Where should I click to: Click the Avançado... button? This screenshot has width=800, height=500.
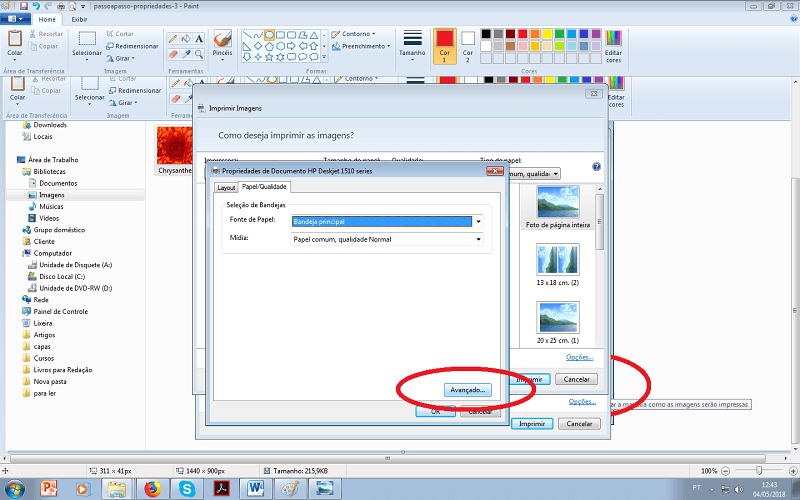click(x=465, y=389)
